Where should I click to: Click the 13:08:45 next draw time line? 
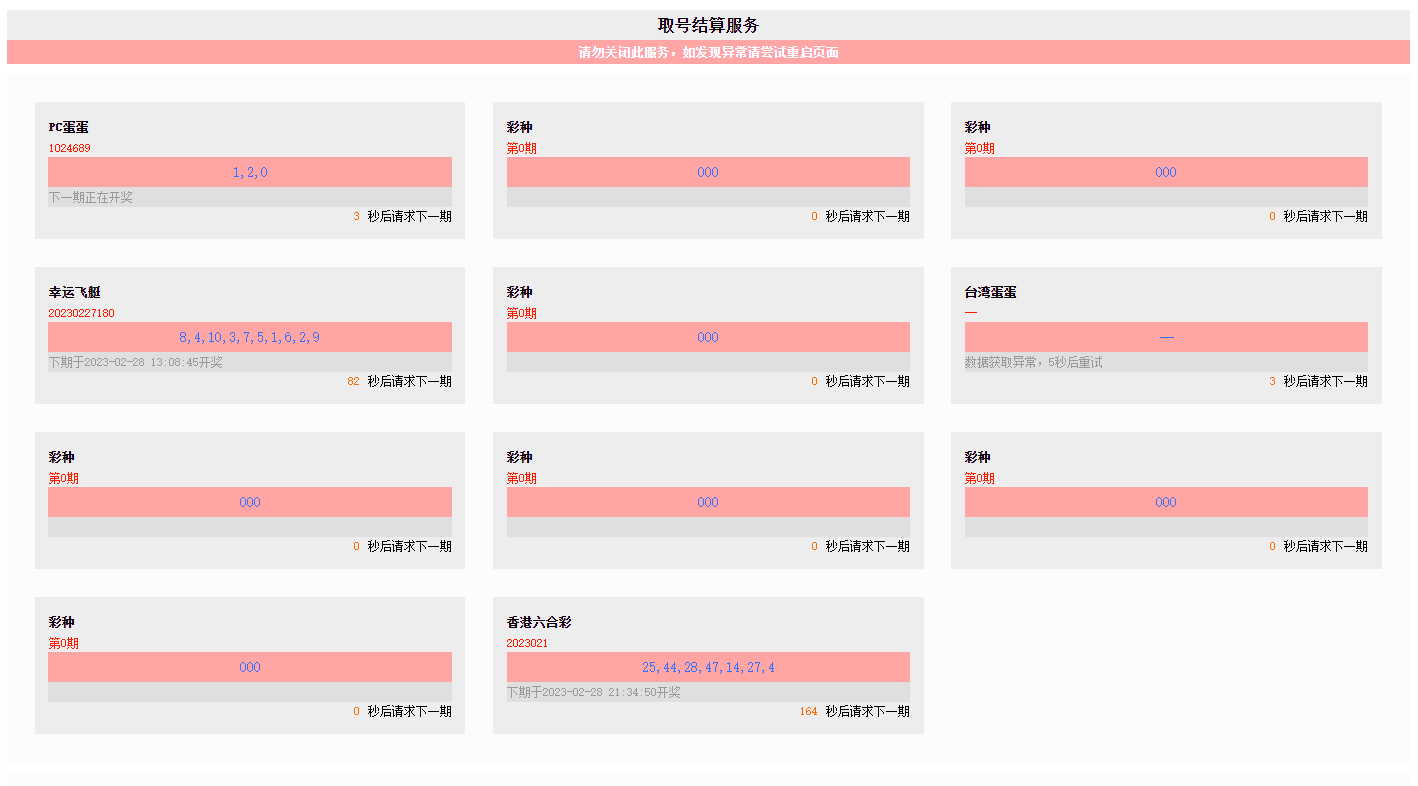250,362
